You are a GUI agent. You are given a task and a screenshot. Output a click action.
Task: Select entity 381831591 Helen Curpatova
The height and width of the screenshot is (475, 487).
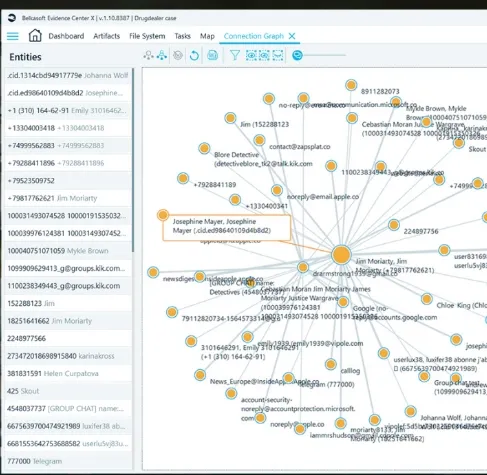click(68, 374)
